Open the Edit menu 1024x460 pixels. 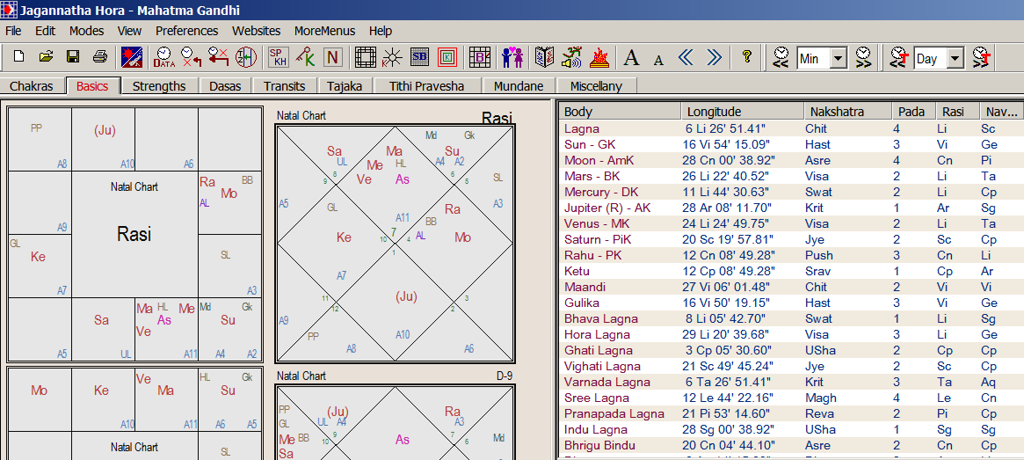pyautogui.click(x=45, y=31)
